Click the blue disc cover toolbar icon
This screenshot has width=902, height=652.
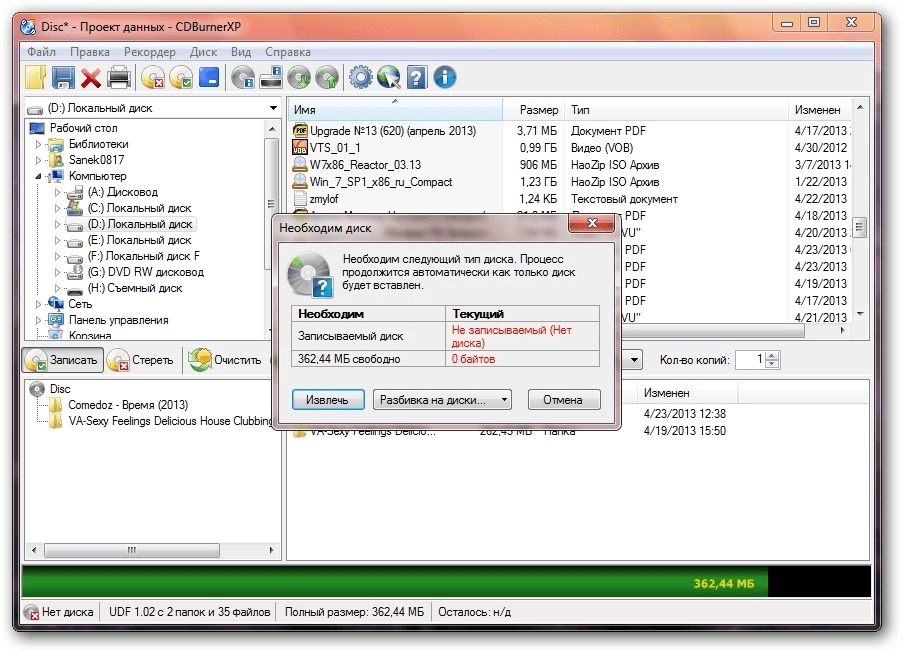[209, 78]
